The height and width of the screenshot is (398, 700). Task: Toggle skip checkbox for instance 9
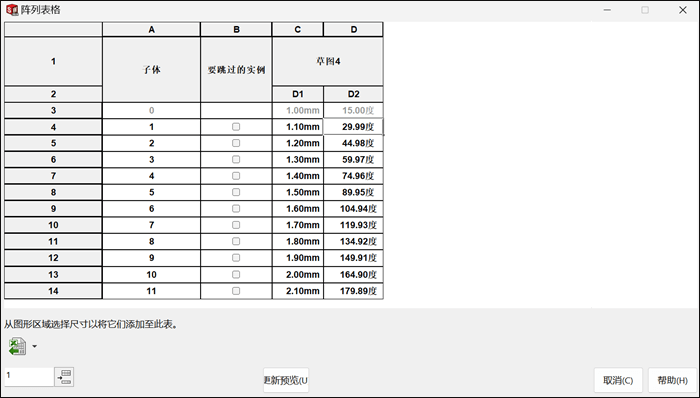tap(236, 258)
